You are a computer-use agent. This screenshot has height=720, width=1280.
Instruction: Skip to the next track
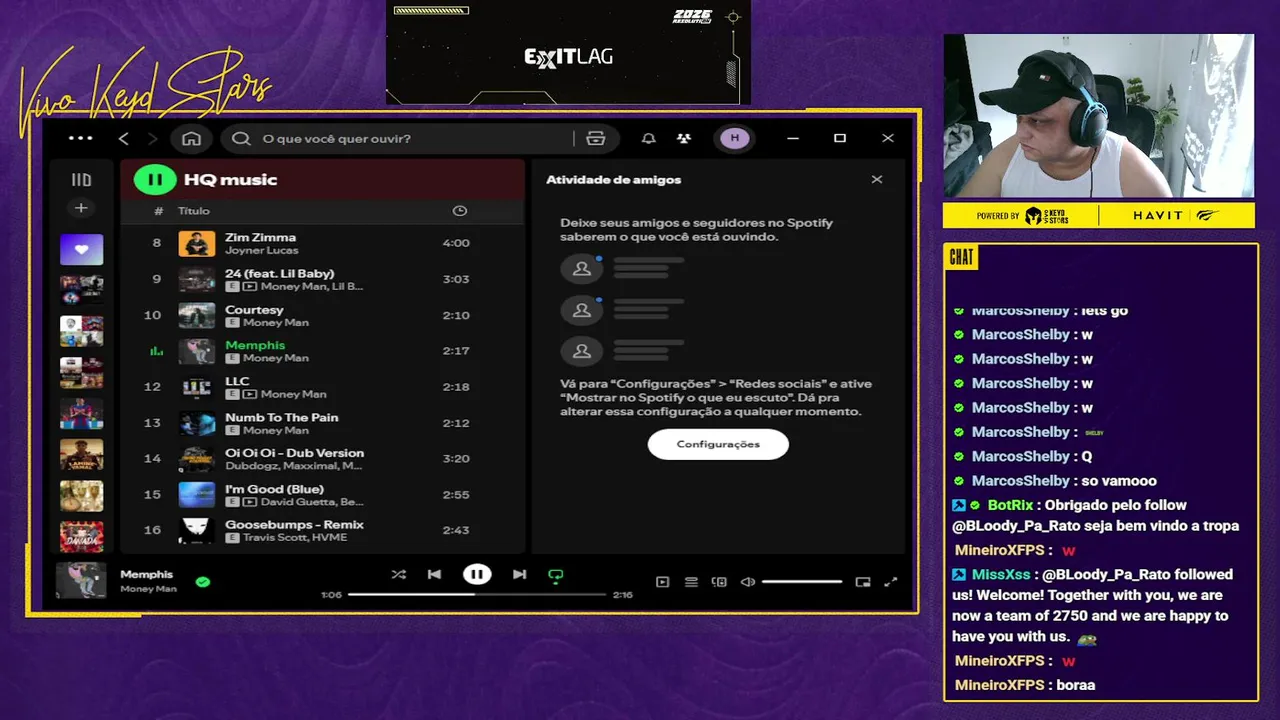click(519, 574)
